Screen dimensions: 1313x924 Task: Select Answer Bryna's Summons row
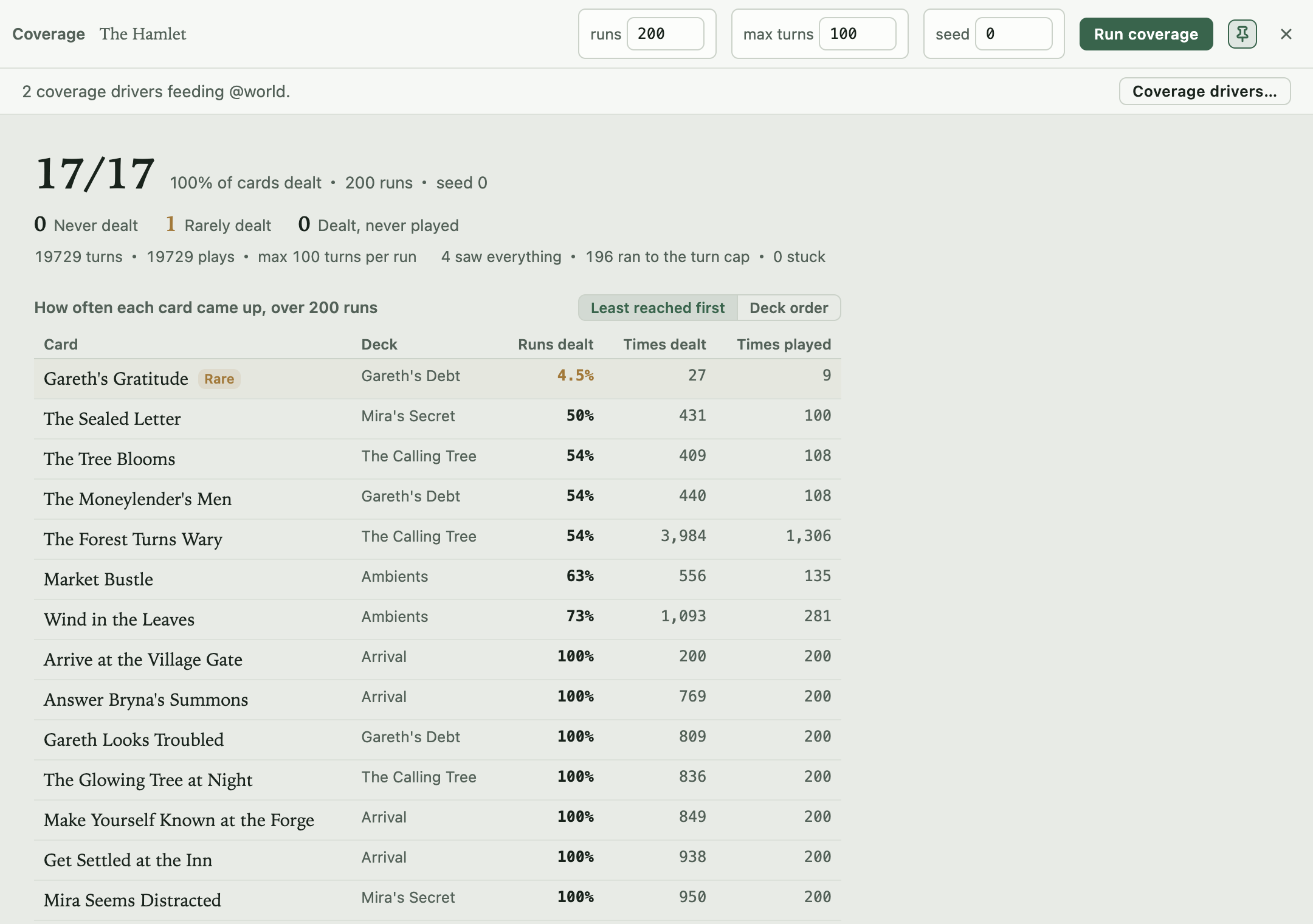tap(438, 700)
